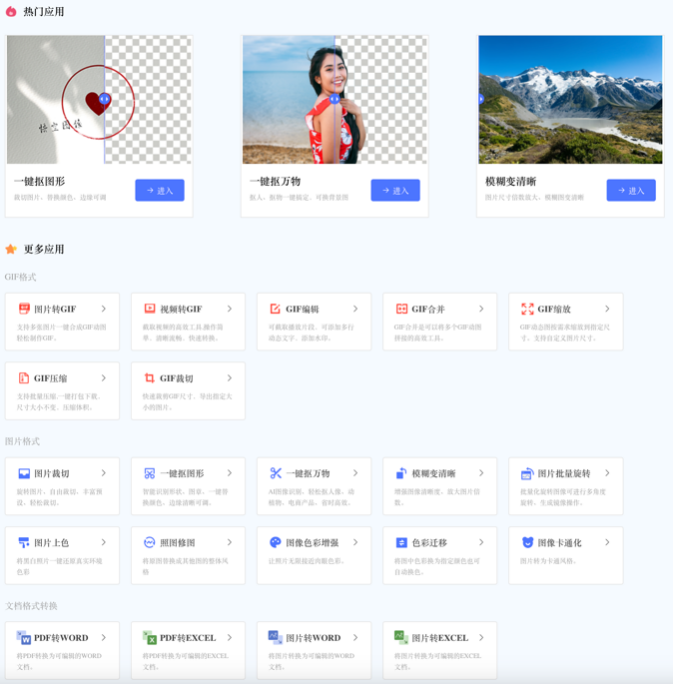Open PDF转WORD via its chevron arrow
The width and height of the screenshot is (673, 684).
click(x=103, y=638)
